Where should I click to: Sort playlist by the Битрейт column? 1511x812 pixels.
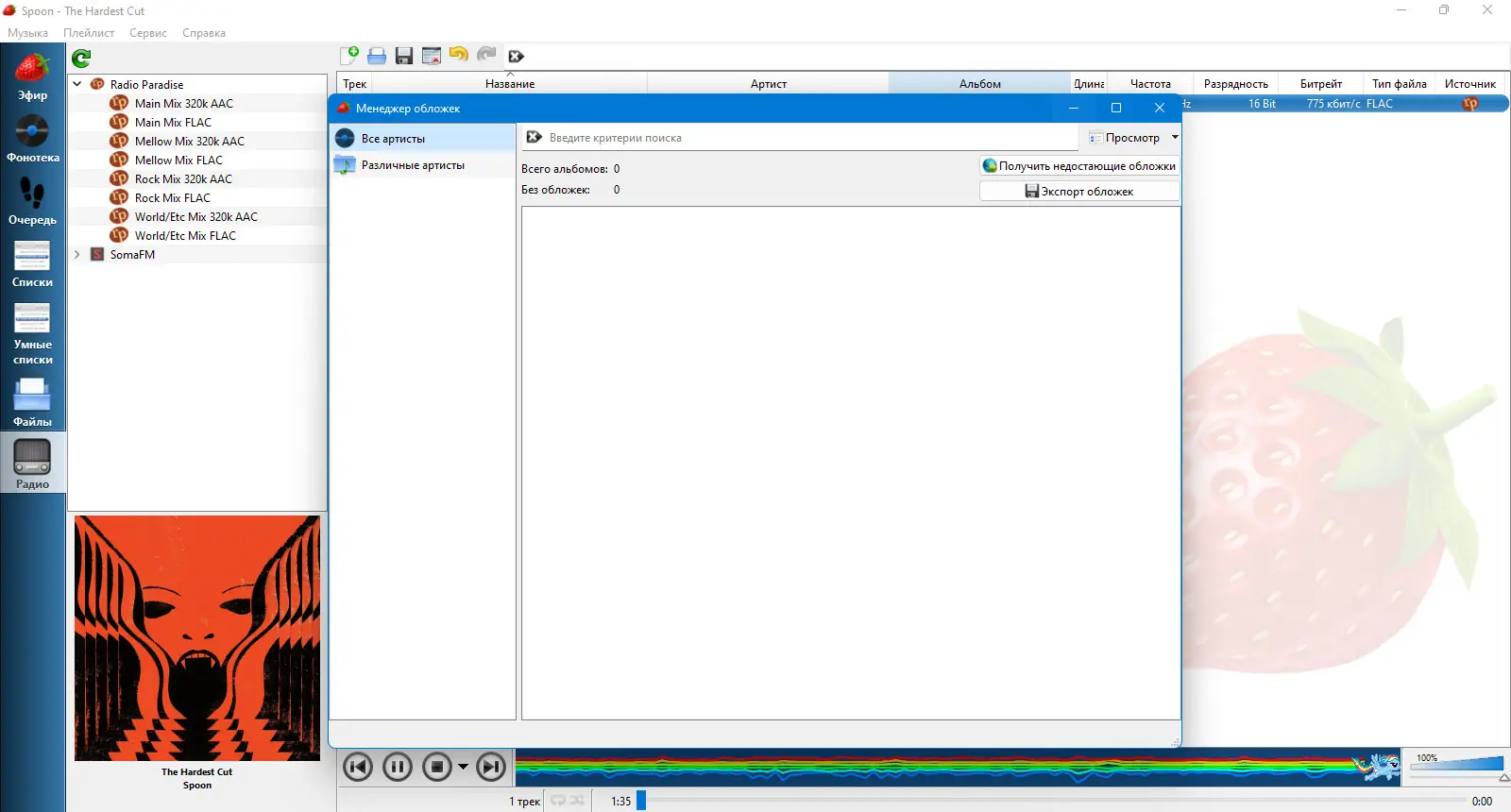point(1321,84)
